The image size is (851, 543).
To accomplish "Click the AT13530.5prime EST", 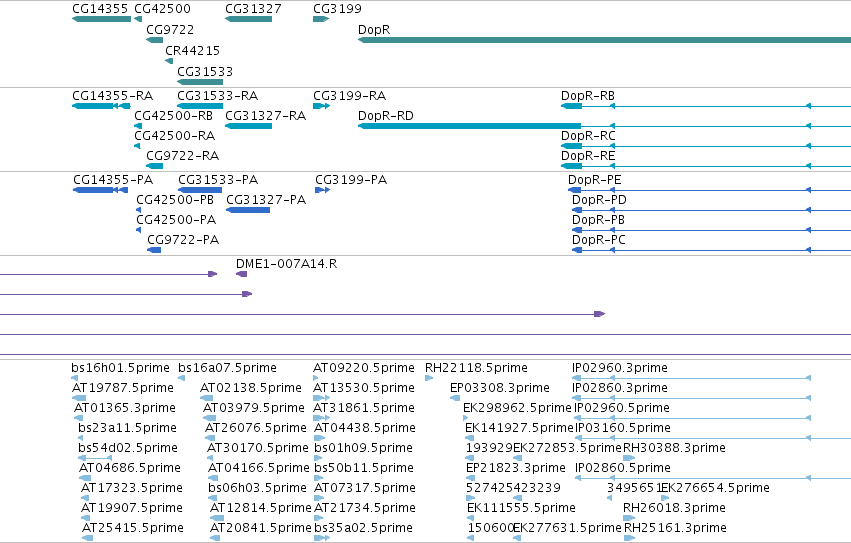I will (321, 398).
